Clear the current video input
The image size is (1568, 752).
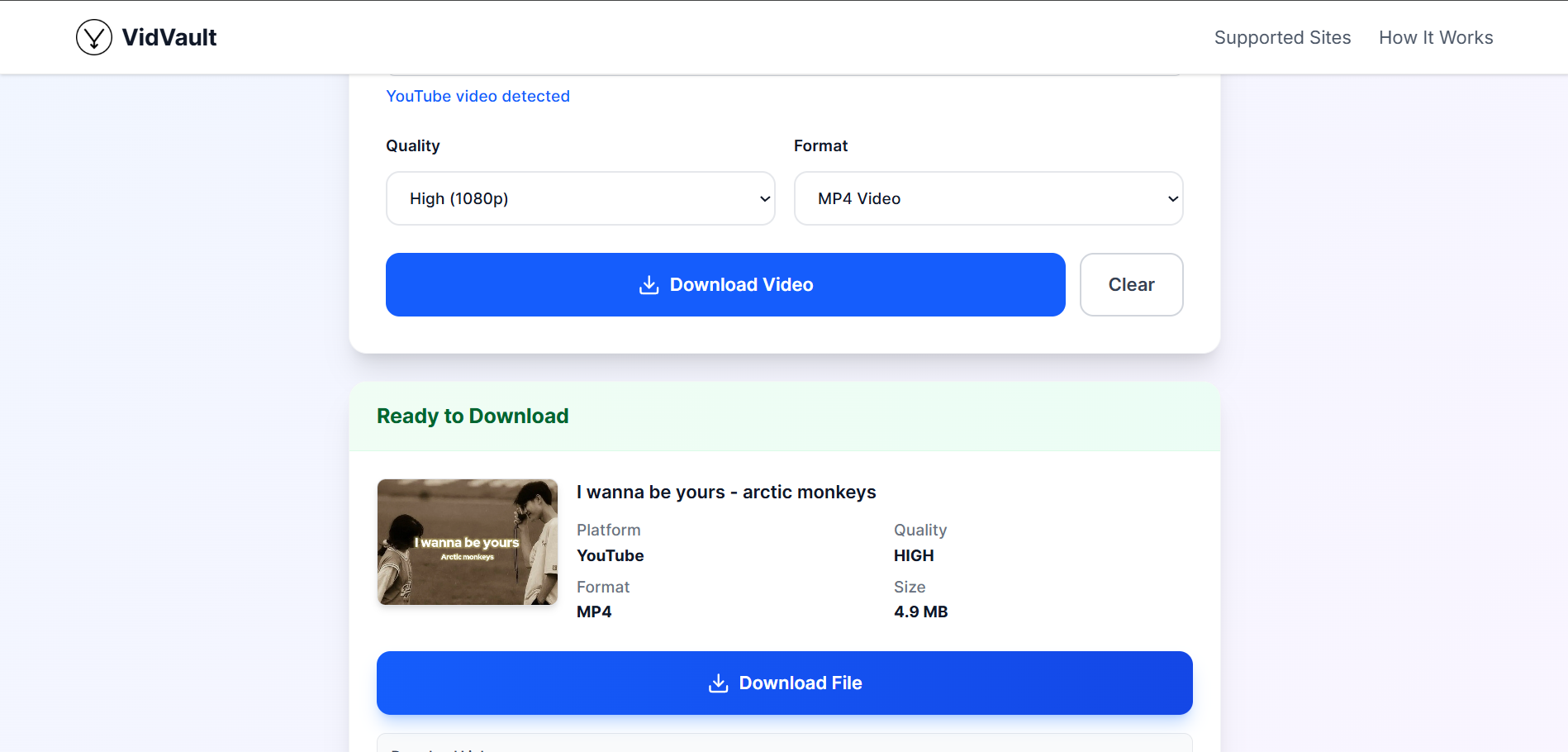point(1131,284)
